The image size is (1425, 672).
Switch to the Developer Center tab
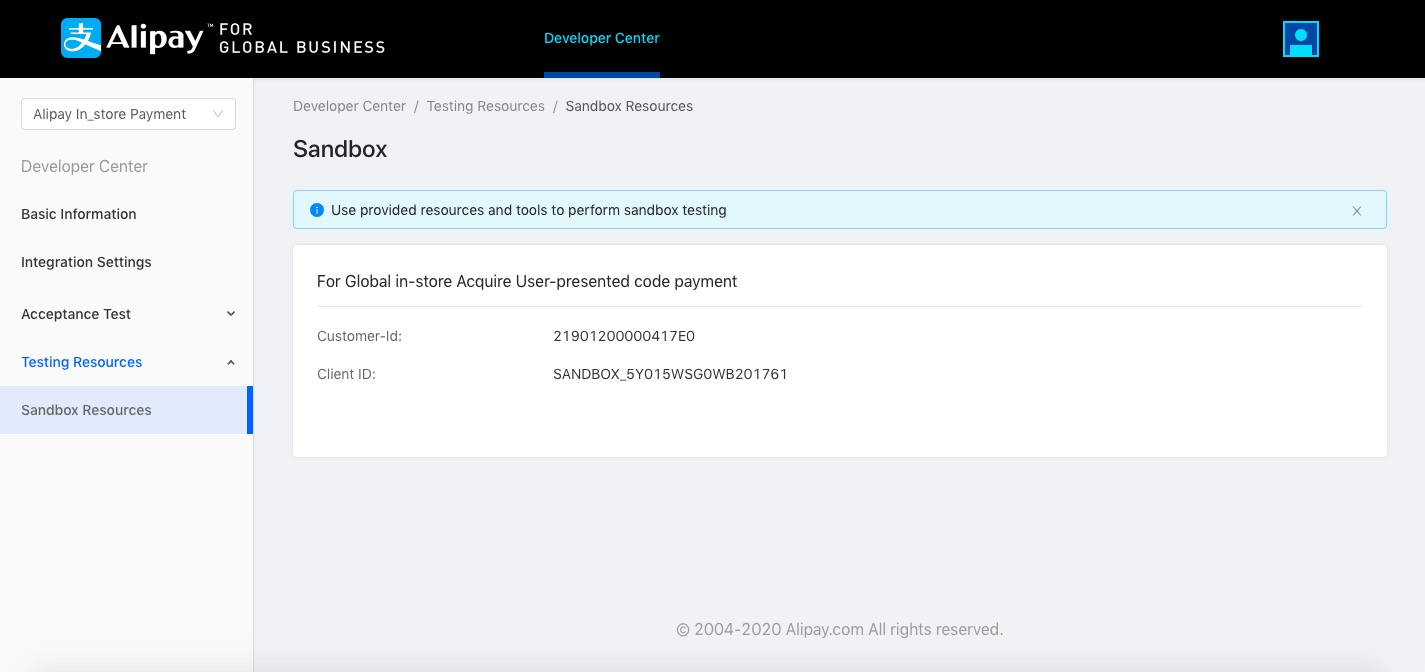(601, 38)
